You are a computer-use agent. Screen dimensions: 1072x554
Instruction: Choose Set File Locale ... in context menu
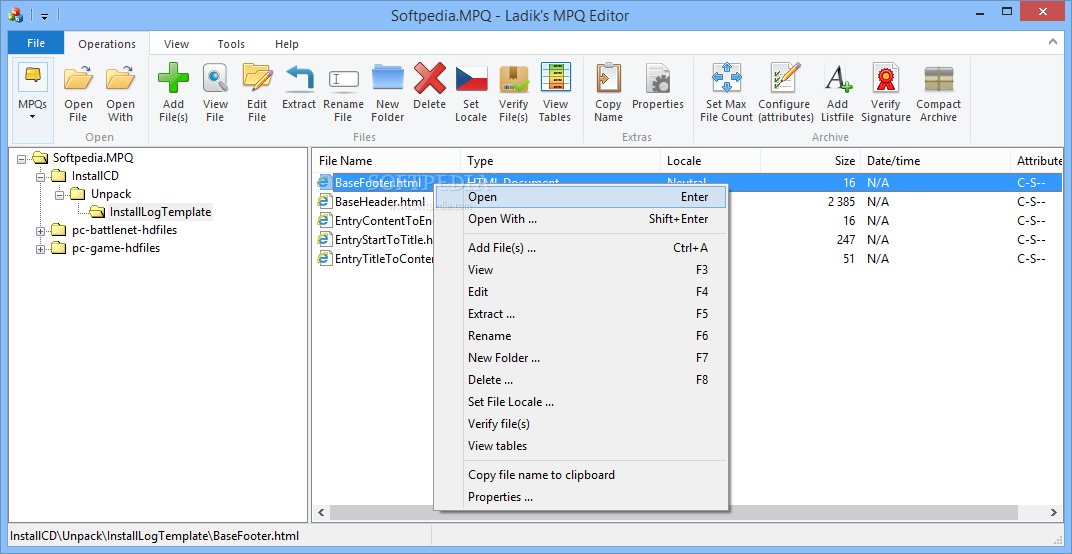click(x=581, y=401)
